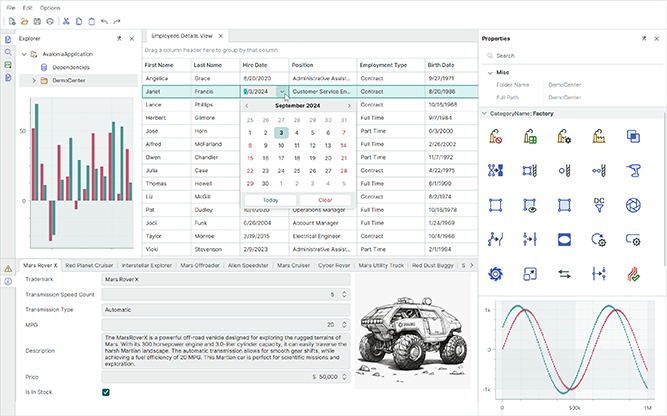Collapse the AvaloniaApplication tree node
The image size is (667, 416).
point(22,54)
